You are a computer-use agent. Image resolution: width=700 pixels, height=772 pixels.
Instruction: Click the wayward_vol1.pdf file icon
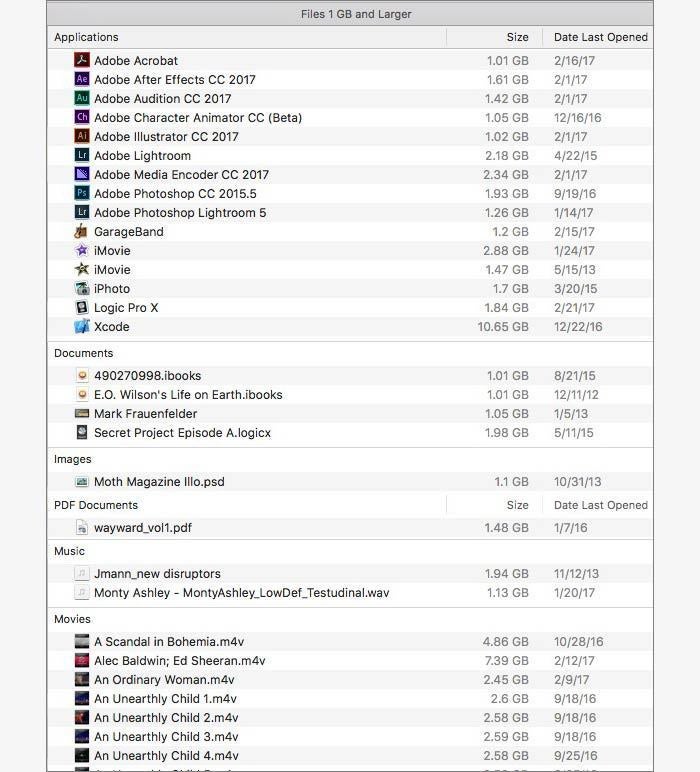pyautogui.click(x=82, y=527)
